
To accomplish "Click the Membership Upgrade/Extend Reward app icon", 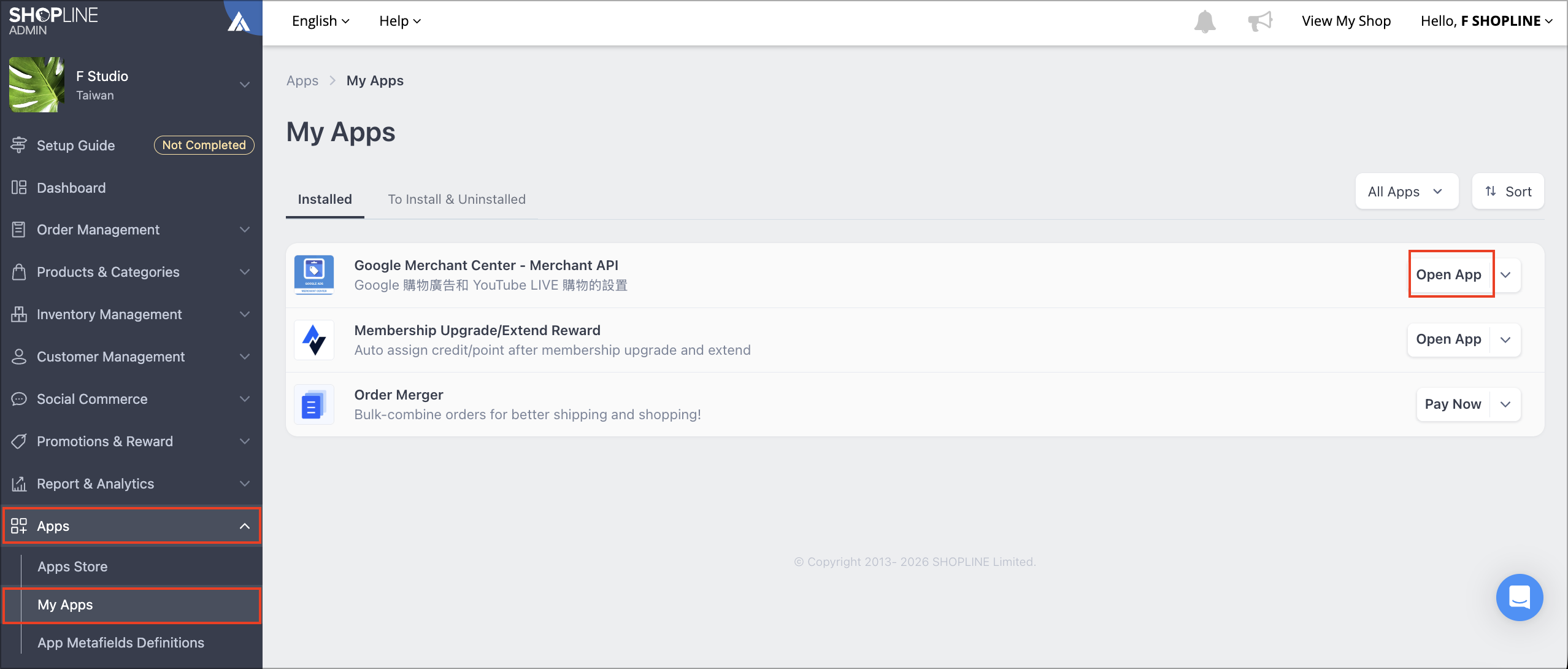I will coord(314,339).
